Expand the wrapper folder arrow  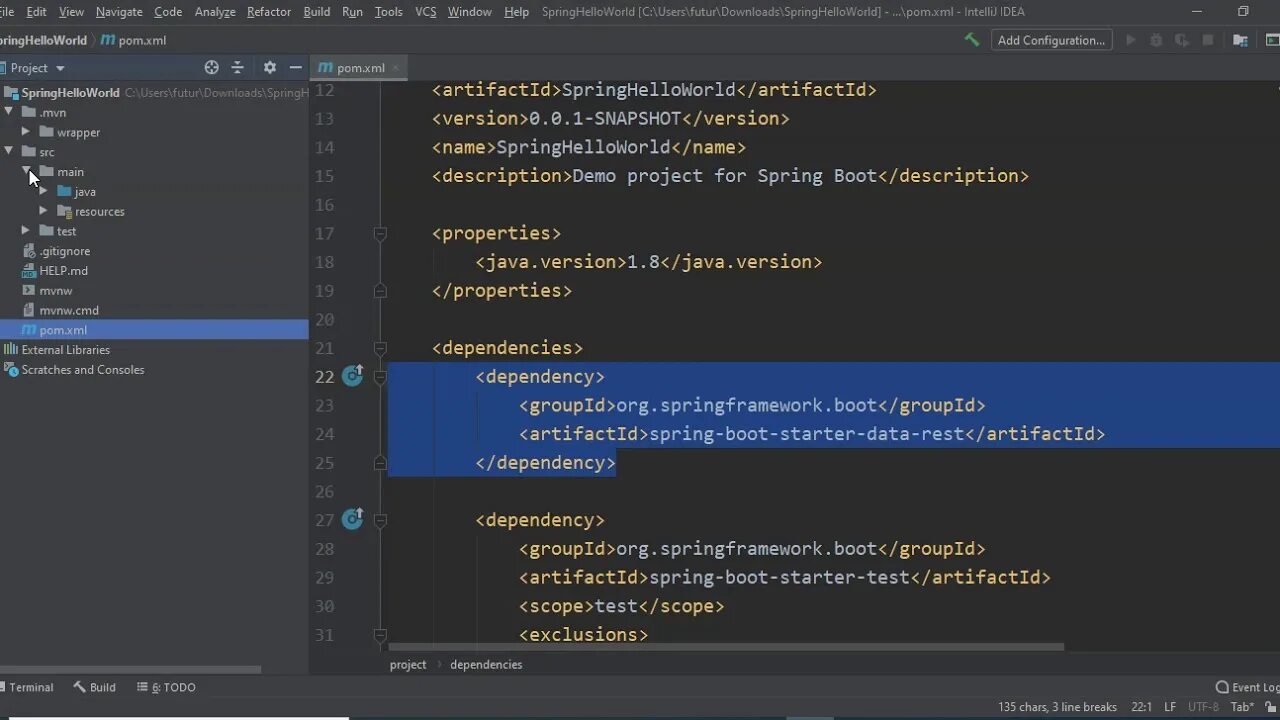pyautogui.click(x=26, y=132)
